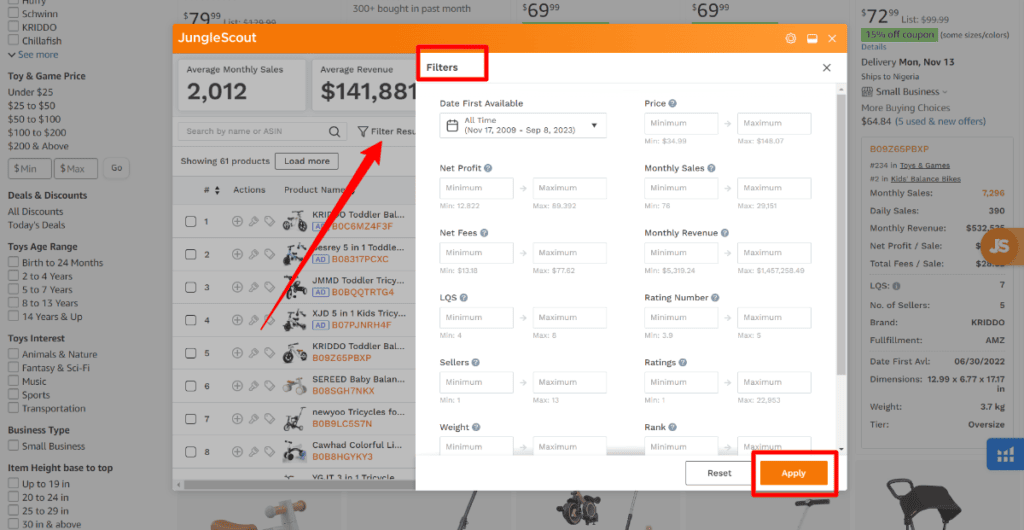The image size is (1024, 530).
Task: Click the Rating Number help icon
Action: [715, 297]
